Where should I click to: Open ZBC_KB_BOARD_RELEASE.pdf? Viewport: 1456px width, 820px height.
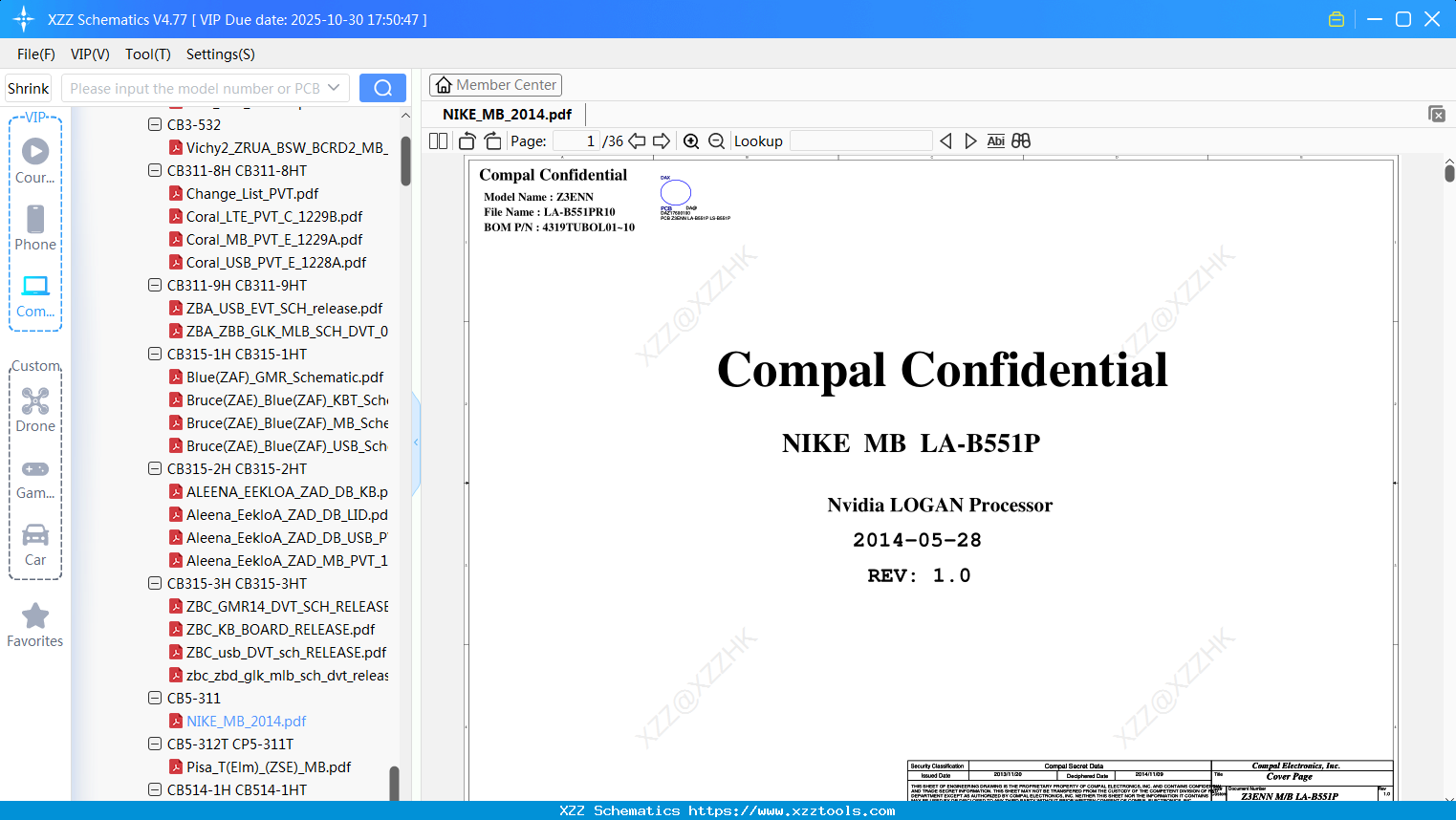[x=272, y=629]
